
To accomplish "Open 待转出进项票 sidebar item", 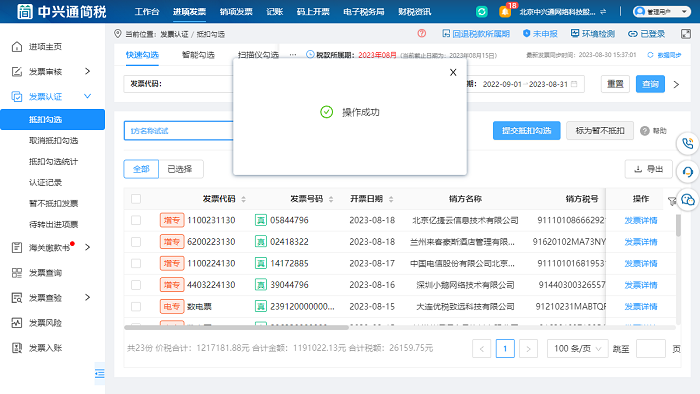I will click(53, 224).
